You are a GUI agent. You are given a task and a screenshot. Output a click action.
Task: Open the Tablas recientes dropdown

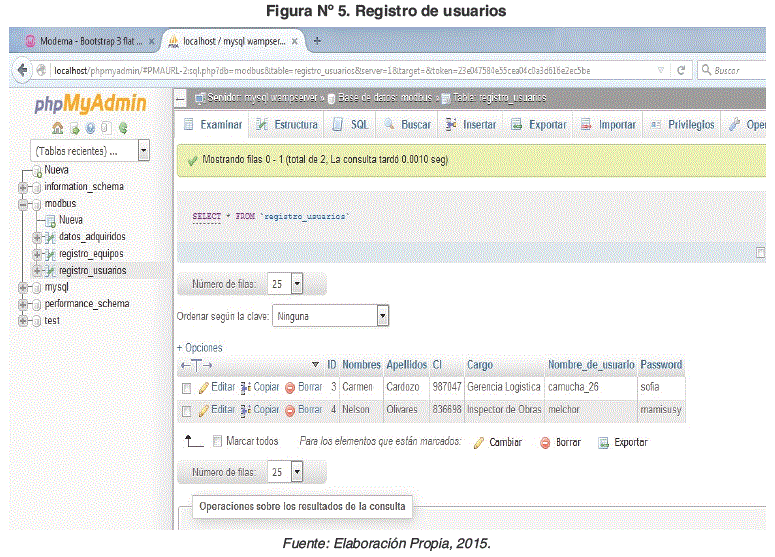[143, 151]
